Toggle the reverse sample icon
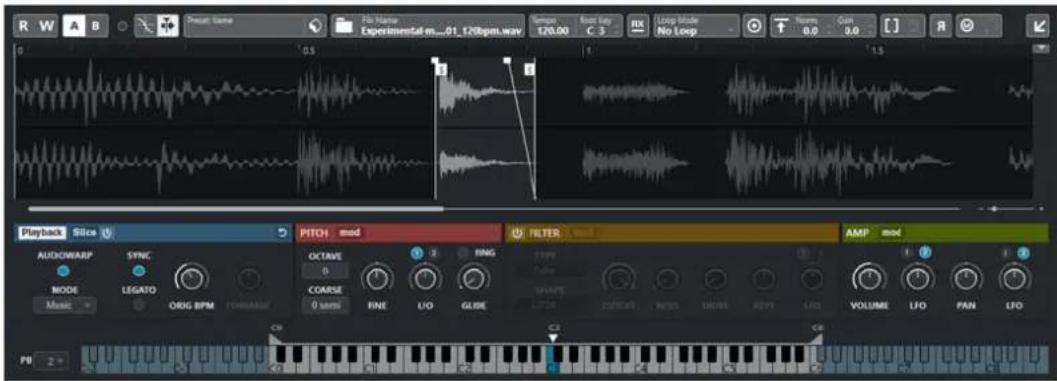1057x381 pixels. point(940,26)
